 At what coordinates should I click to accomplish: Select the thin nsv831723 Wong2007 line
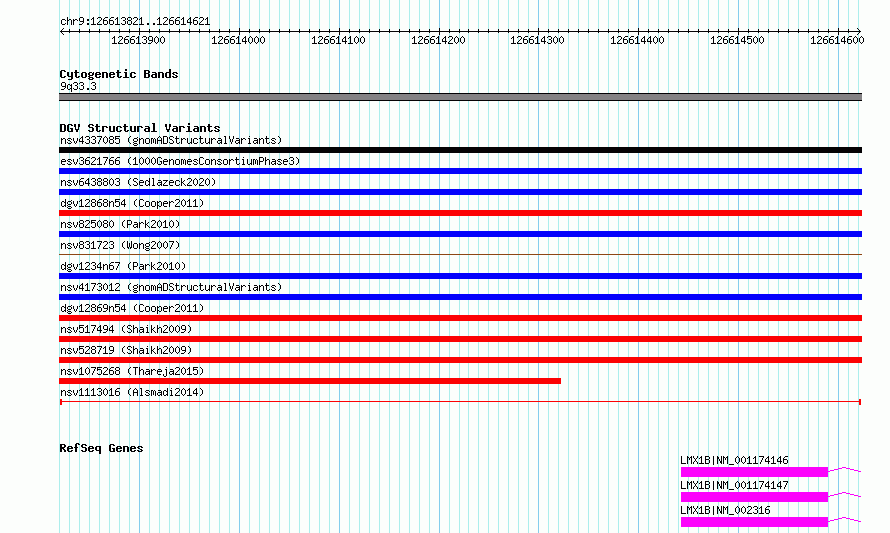click(460, 254)
